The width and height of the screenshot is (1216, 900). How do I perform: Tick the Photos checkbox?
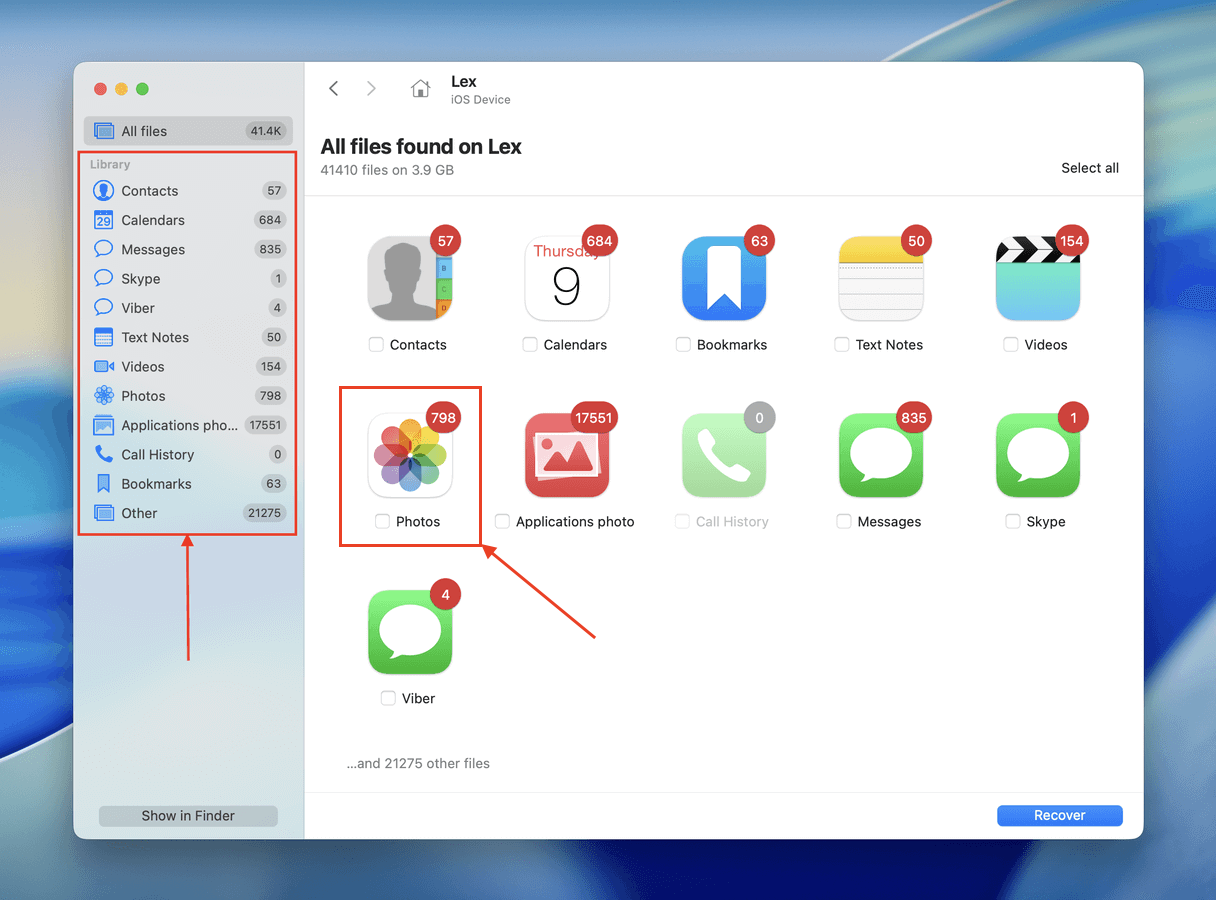[x=382, y=522]
